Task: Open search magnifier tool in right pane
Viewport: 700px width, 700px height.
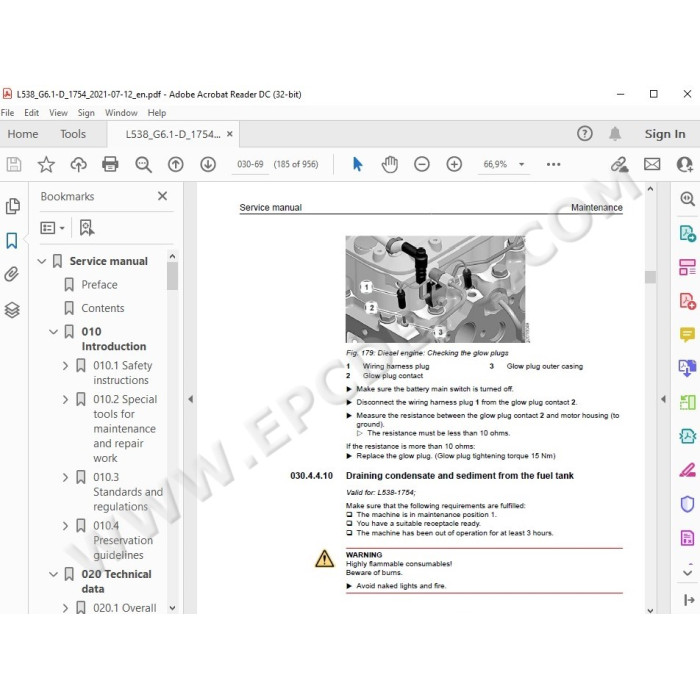Action: 688,199
